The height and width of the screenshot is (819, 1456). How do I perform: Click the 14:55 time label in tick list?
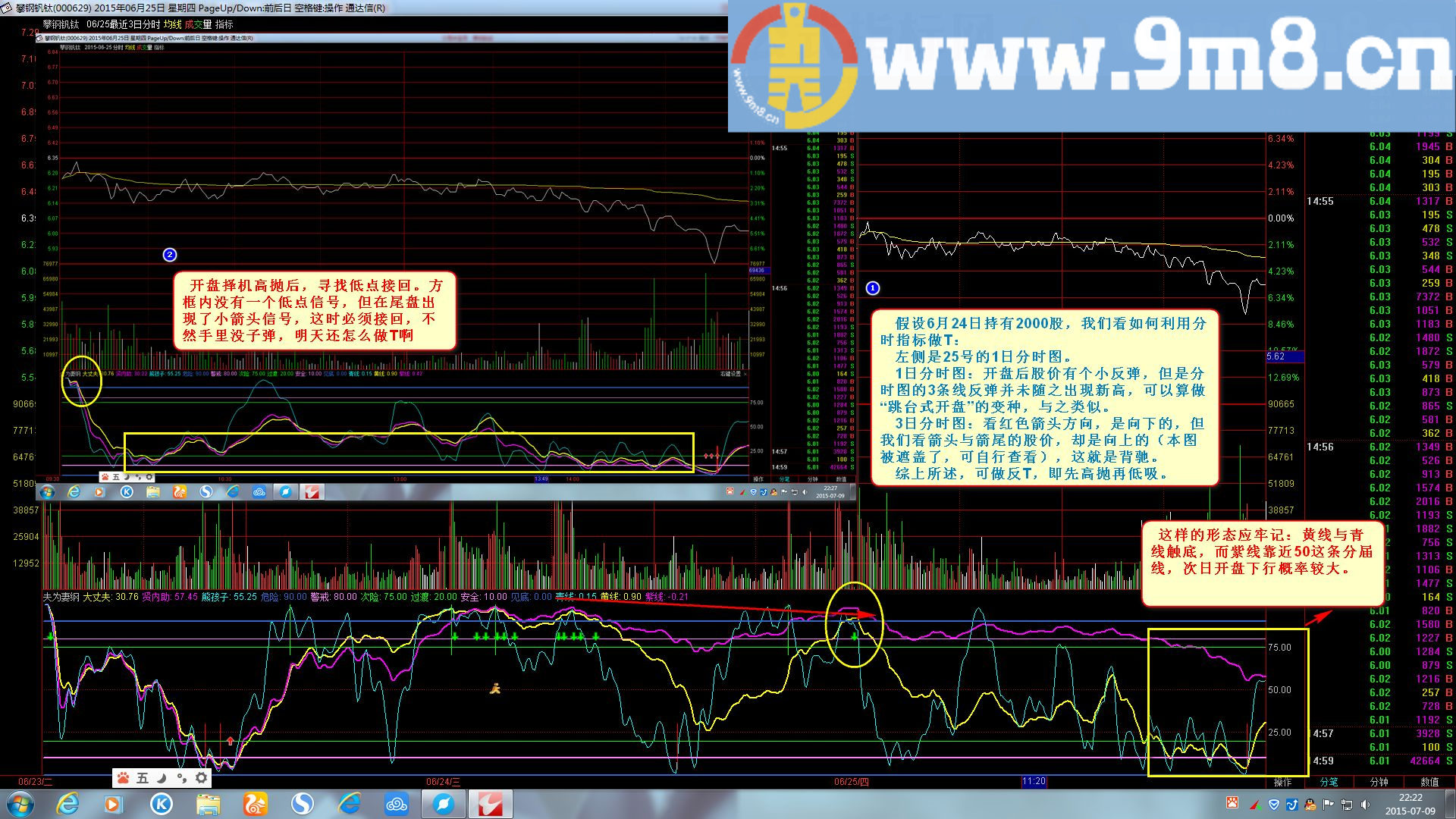[1319, 201]
